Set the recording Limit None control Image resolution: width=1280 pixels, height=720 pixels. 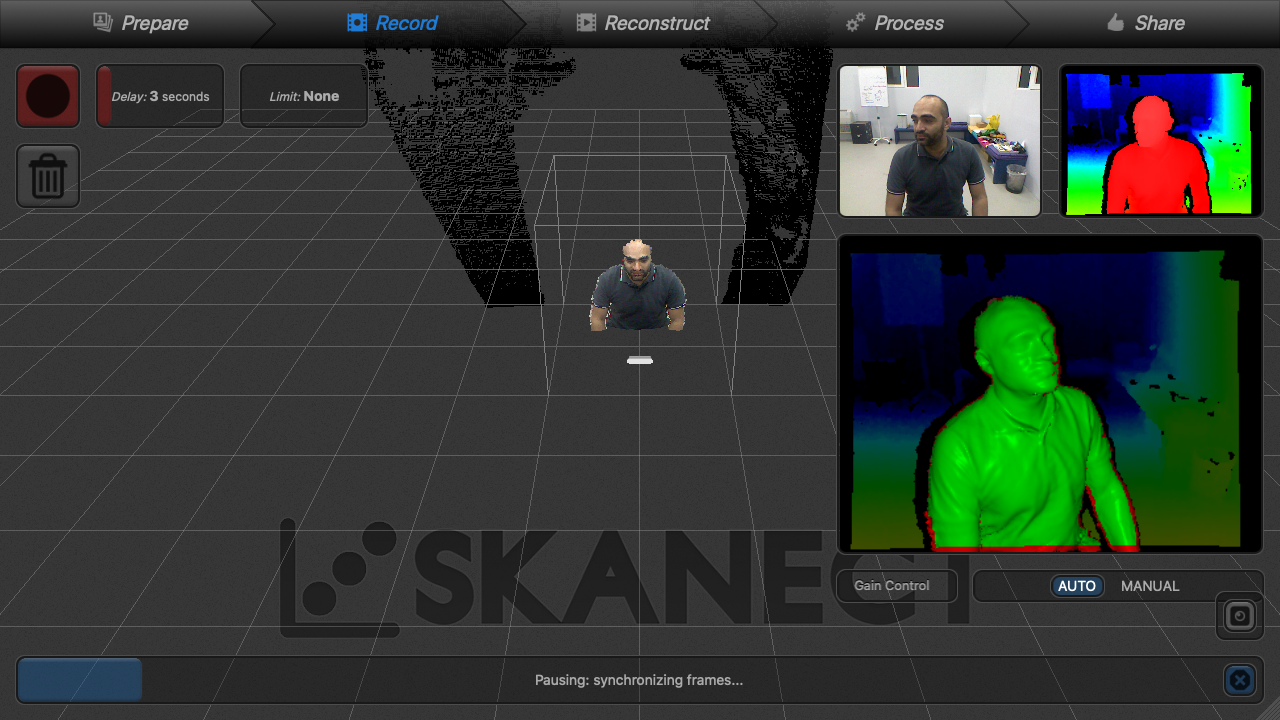click(x=304, y=96)
